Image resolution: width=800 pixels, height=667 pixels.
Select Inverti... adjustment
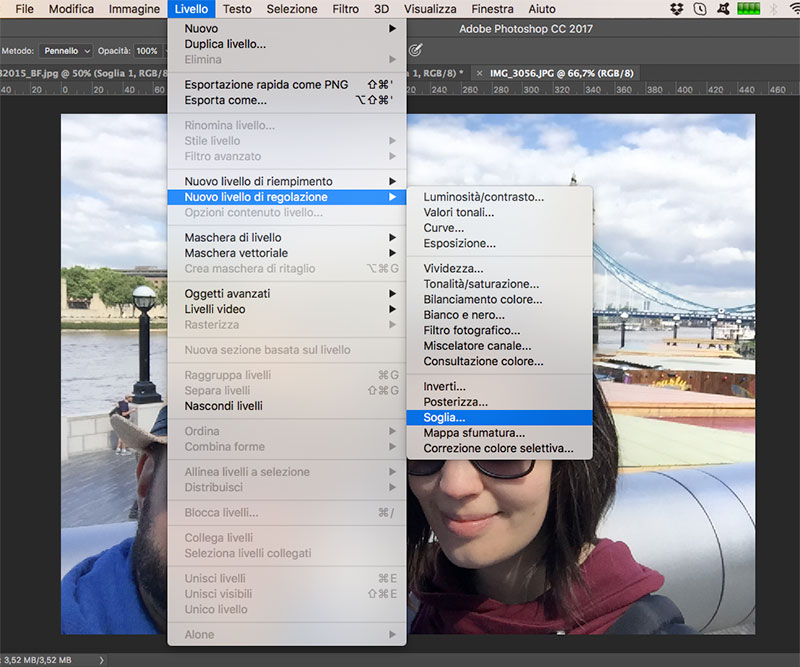499,386
